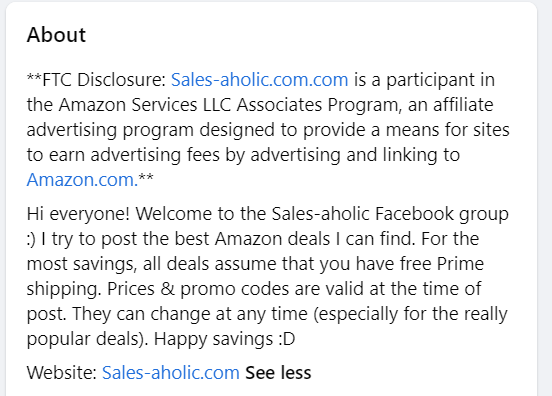Open the Sales-aholic.com.com link in FTC disclosure

tap(259, 80)
